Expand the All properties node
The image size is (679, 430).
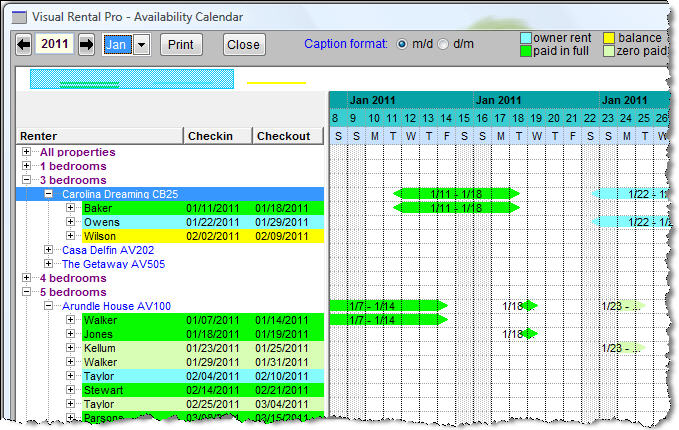click(26, 152)
